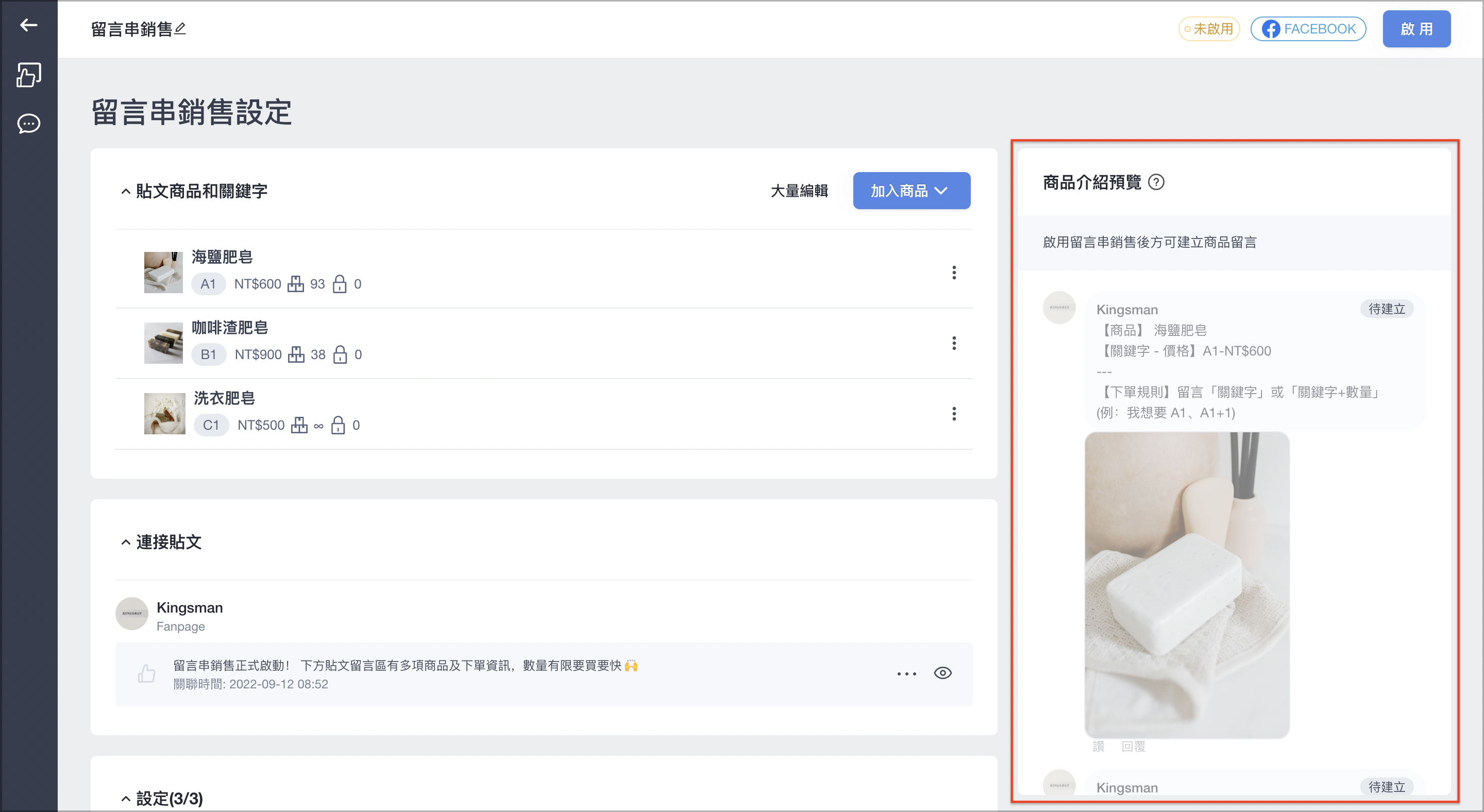
Task: Collapse the 連接貼文 section
Action: point(126,543)
